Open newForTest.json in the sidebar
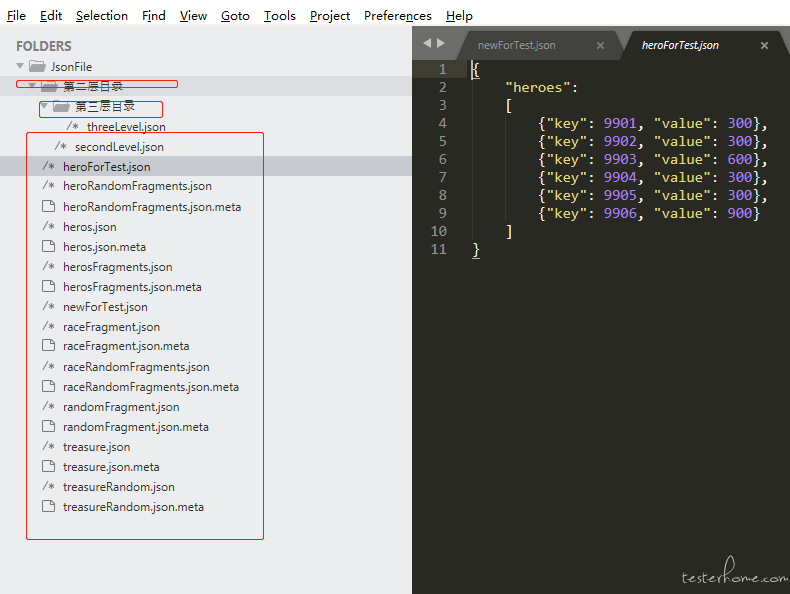 (105, 307)
